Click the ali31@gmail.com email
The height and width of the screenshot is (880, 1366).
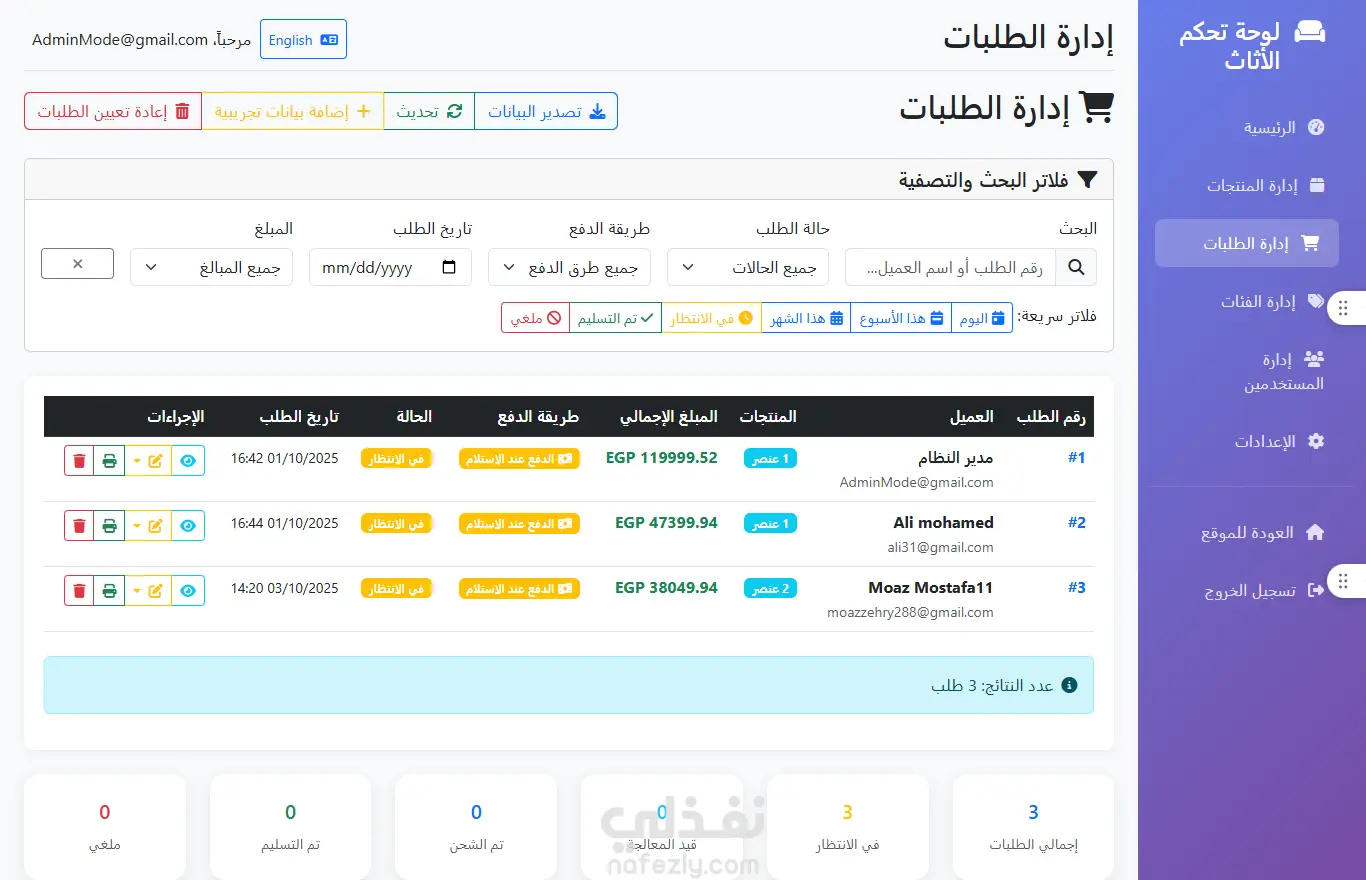tap(940, 548)
